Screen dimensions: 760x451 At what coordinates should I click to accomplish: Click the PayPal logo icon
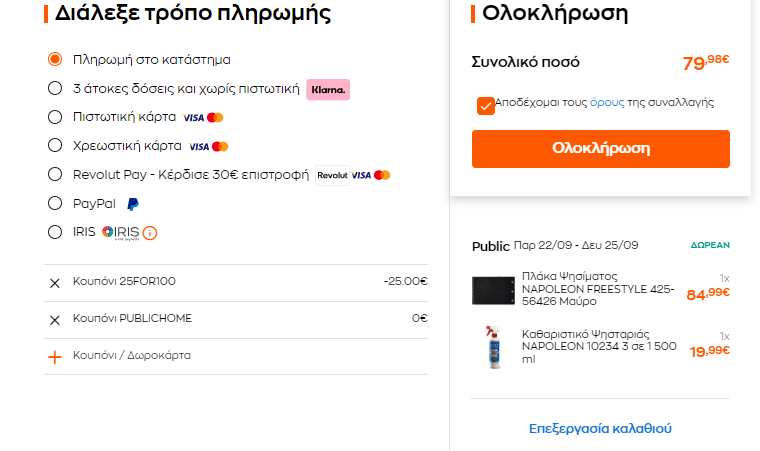click(133, 204)
